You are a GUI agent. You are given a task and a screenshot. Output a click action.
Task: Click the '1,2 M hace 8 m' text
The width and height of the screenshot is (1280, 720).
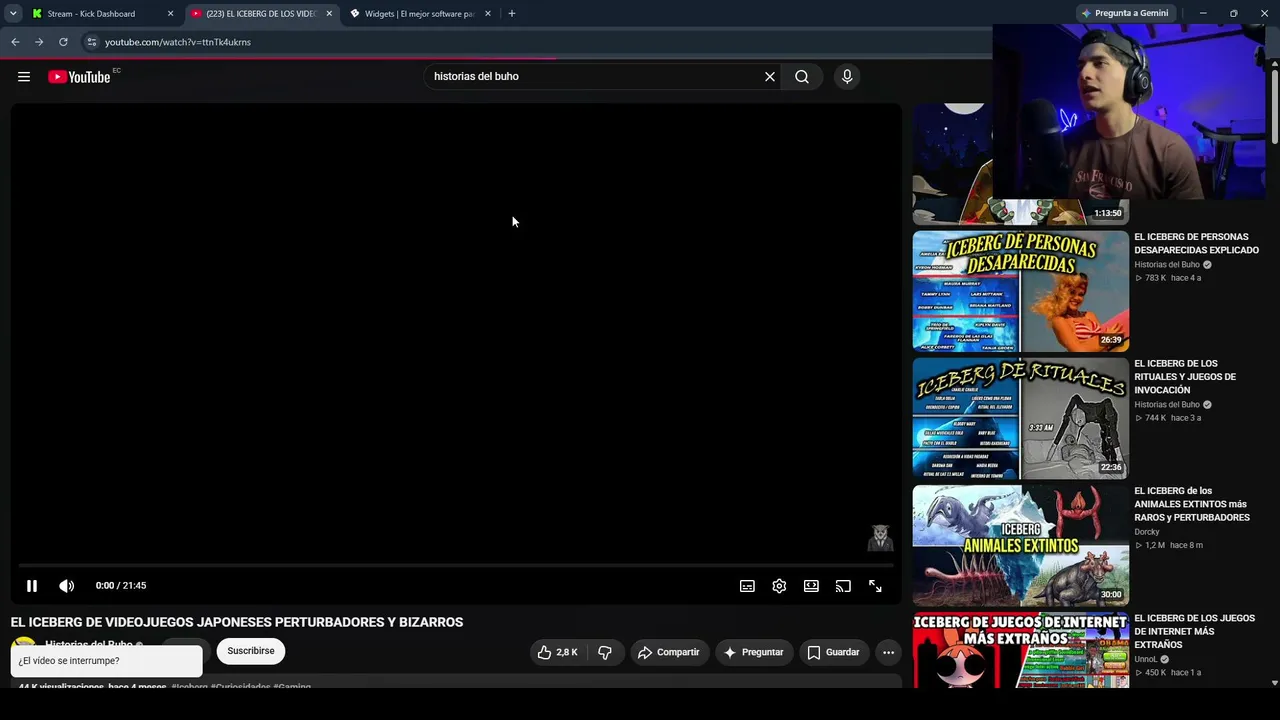pos(1169,545)
